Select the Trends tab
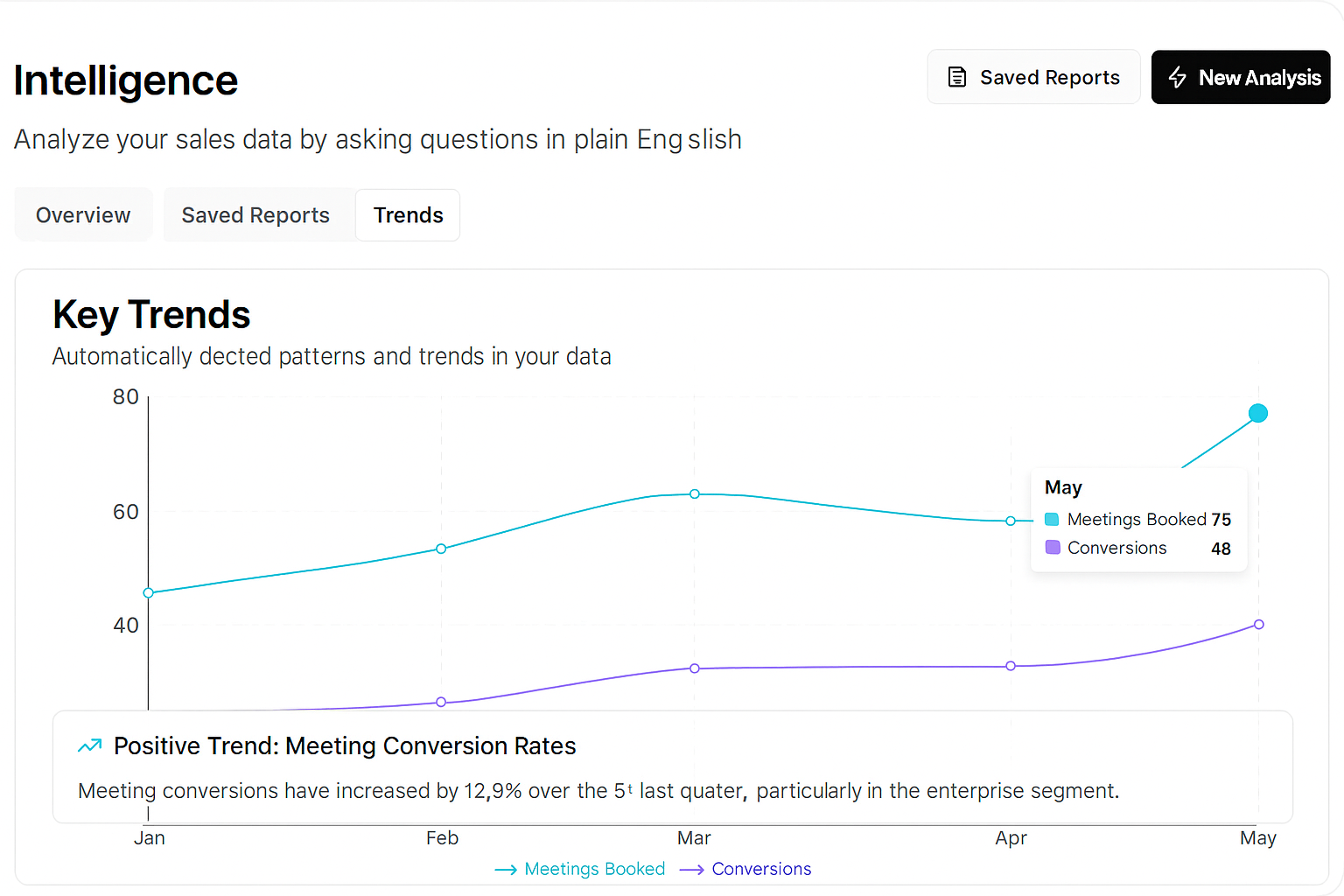Viewport: 1344px width, 896px height. (x=407, y=214)
